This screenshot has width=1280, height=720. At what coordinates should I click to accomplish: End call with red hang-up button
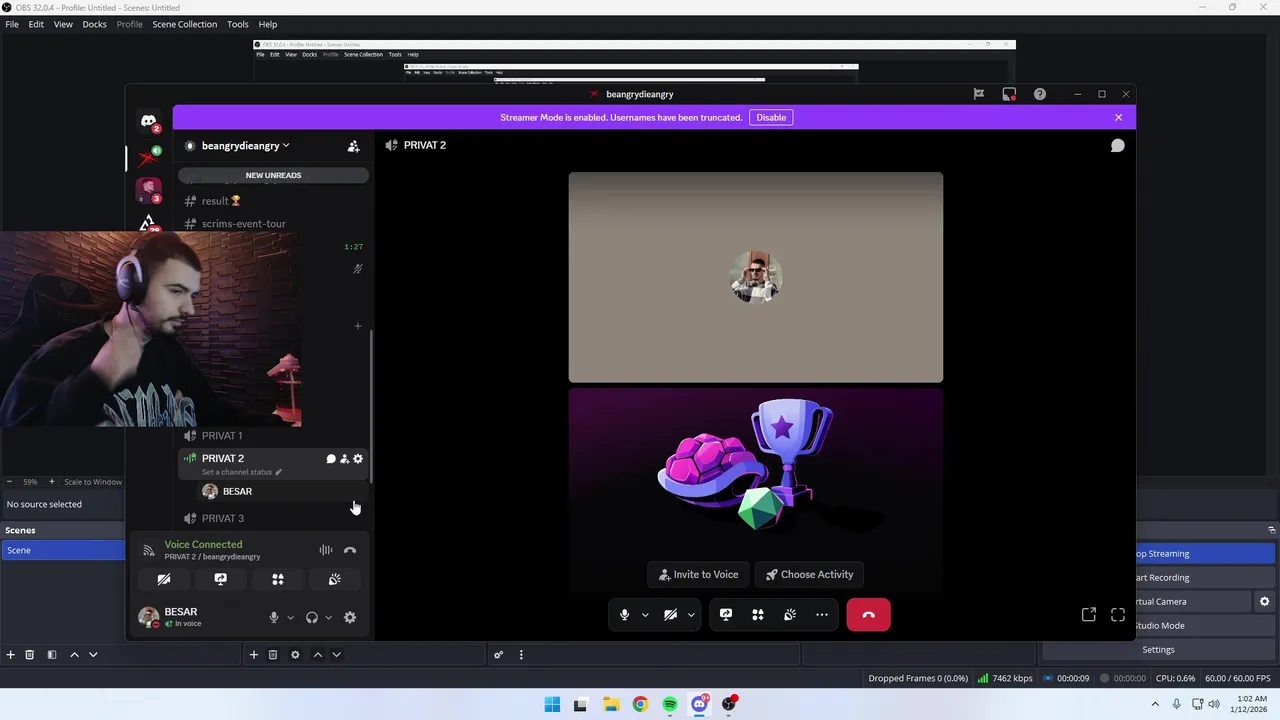(868, 614)
